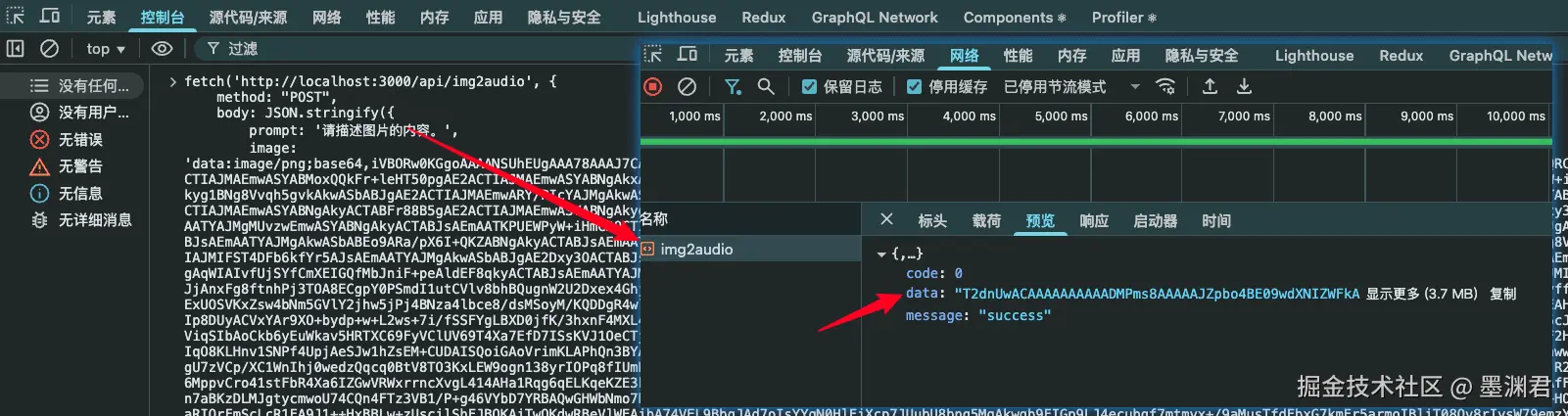
Task: Open live expression eye icon in console
Action: pyautogui.click(x=163, y=48)
